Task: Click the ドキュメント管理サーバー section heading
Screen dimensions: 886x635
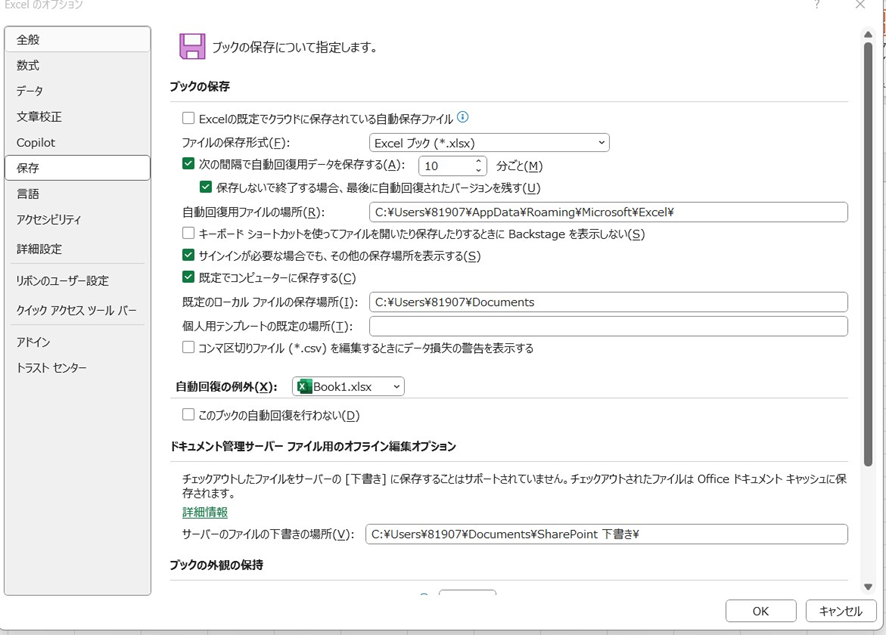Action: coord(312,446)
